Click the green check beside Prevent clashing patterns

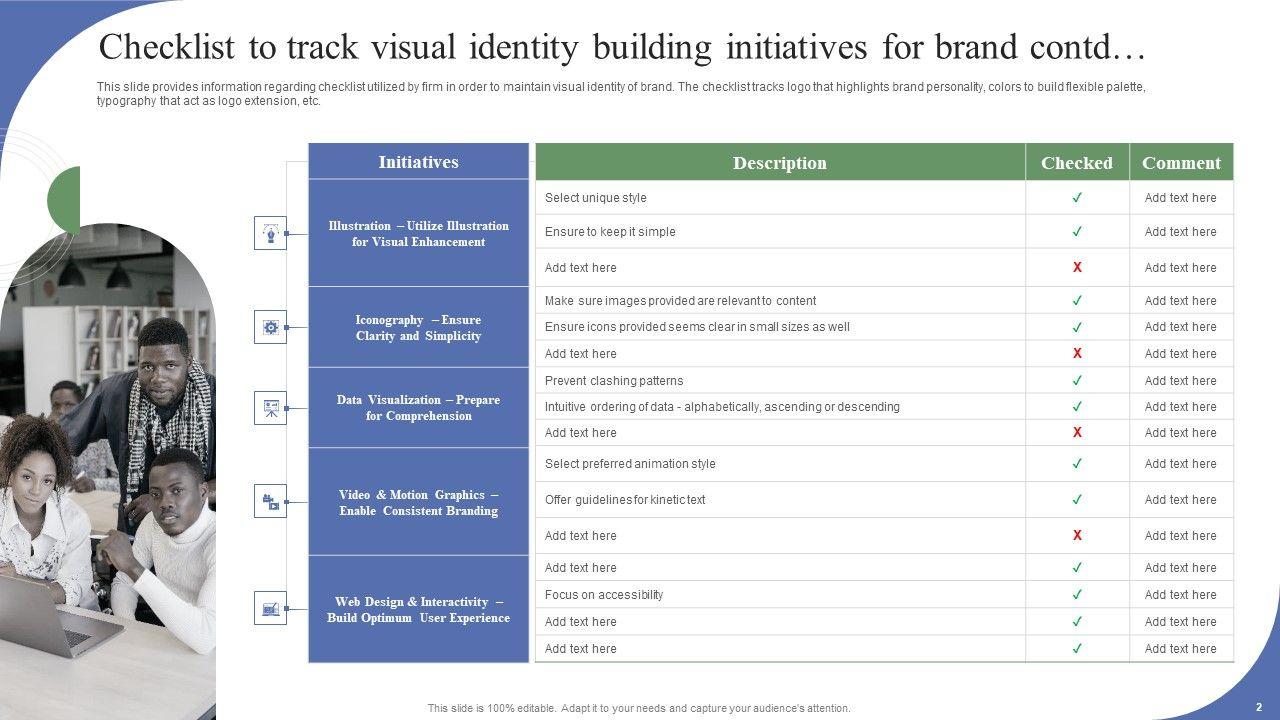pos(1077,380)
